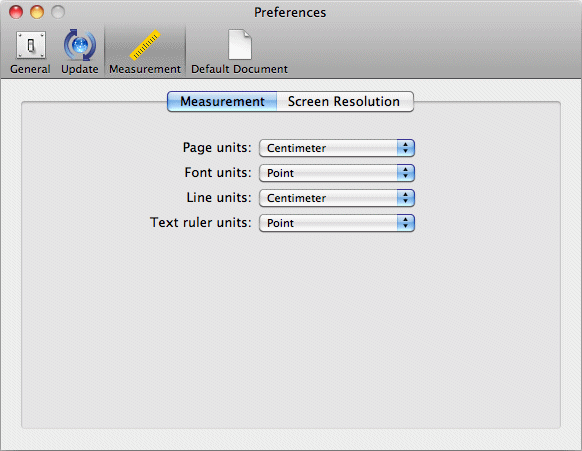Click the Update label in the toolbar
This screenshot has width=582, height=451.
pos(80,69)
